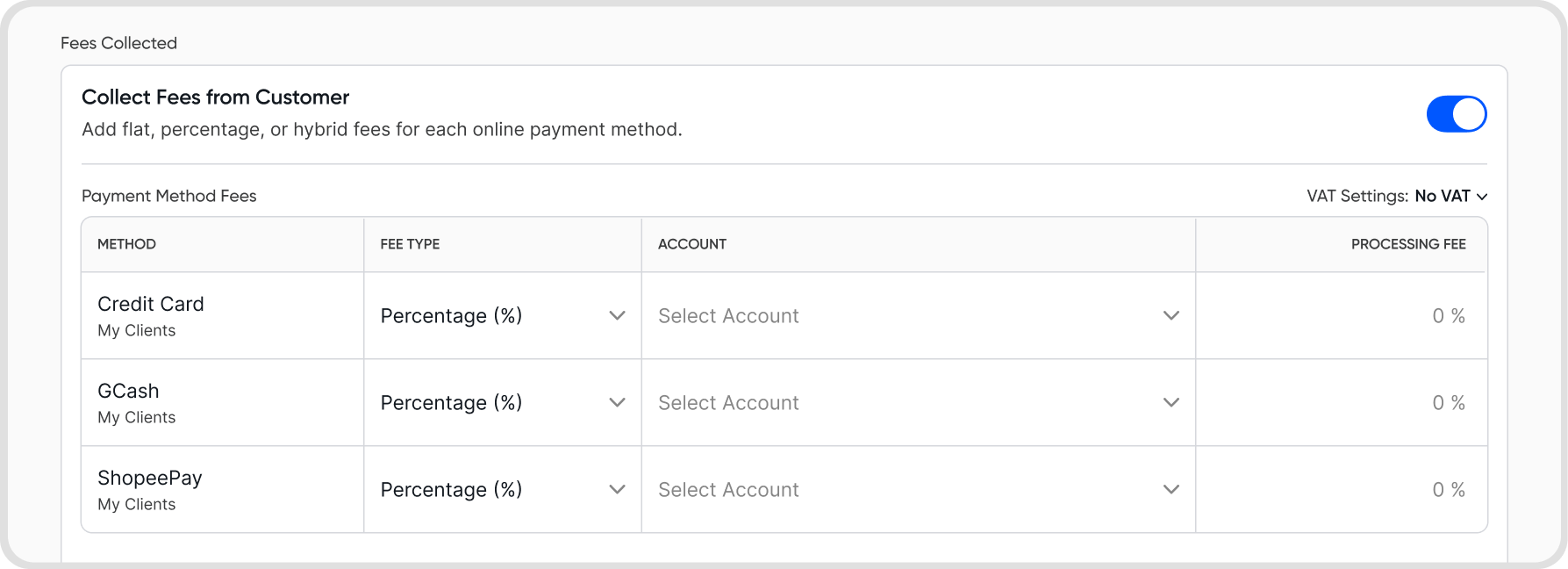Click GCash account chevron arrow
Screen dimensions: 1568x569
[1171, 403]
